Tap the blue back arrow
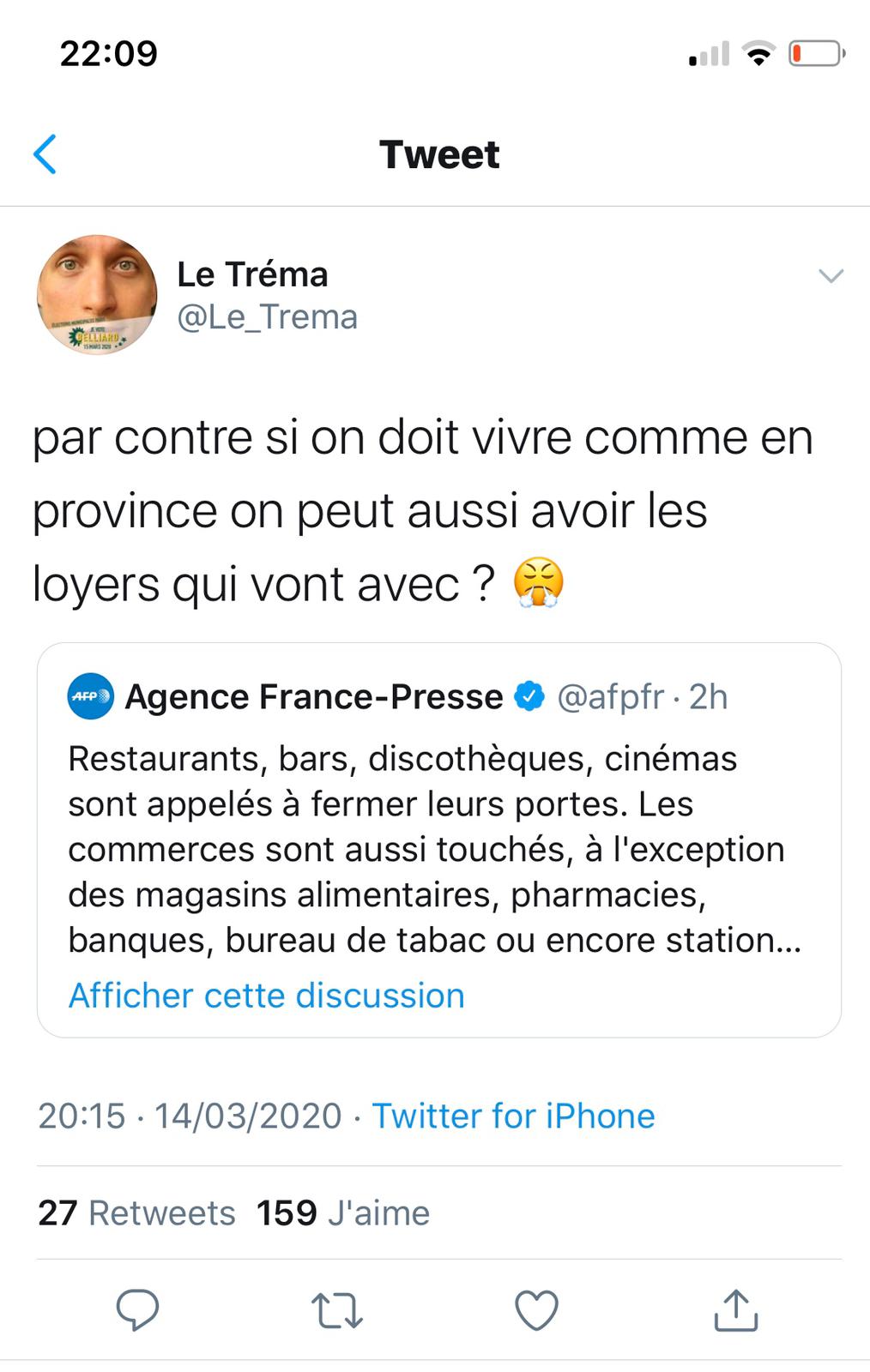The height and width of the screenshot is (1372, 870). 45,154
